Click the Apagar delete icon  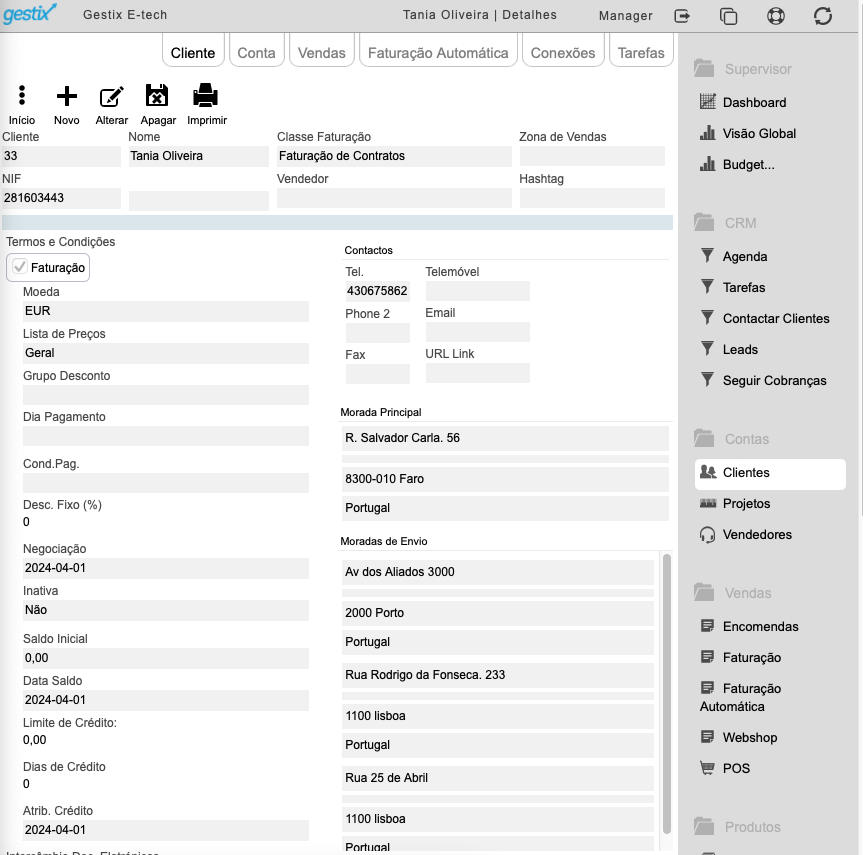pos(157,96)
